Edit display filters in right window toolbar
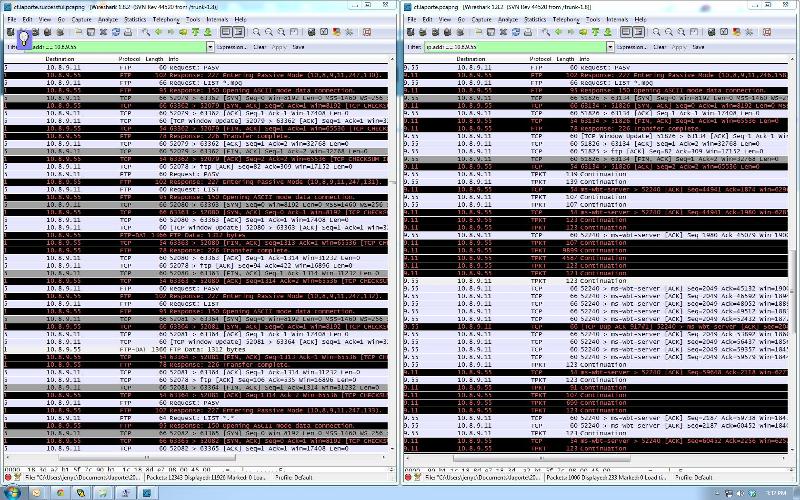The height and width of the screenshot is (500, 800). pos(724,32)
